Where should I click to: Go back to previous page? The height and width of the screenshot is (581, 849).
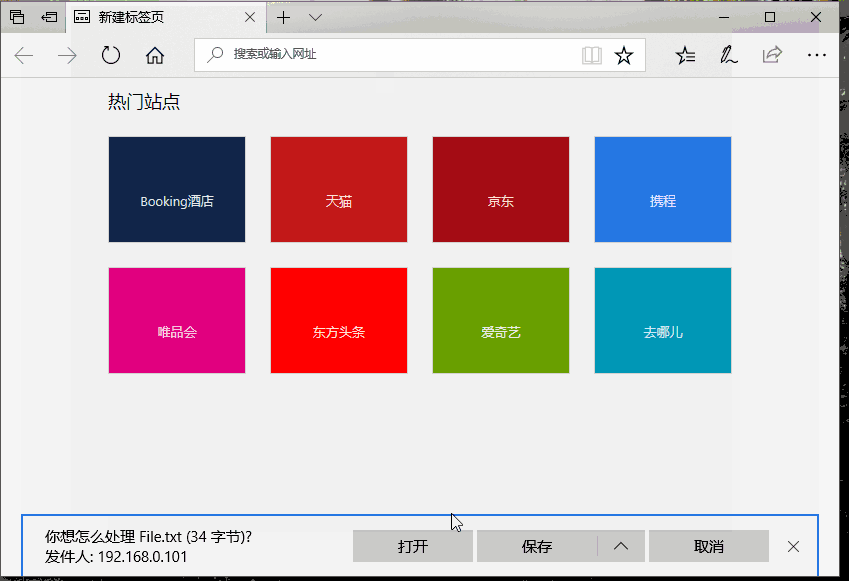click(24, 55)
